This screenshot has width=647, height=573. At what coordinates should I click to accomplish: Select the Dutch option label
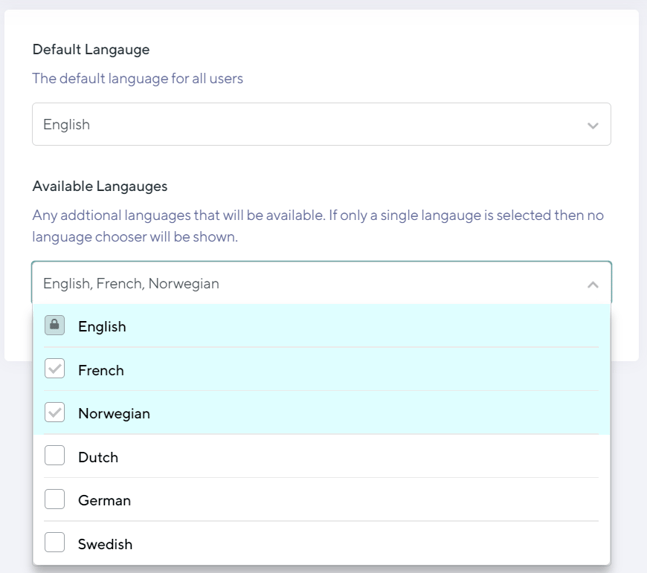pos(98,457)
